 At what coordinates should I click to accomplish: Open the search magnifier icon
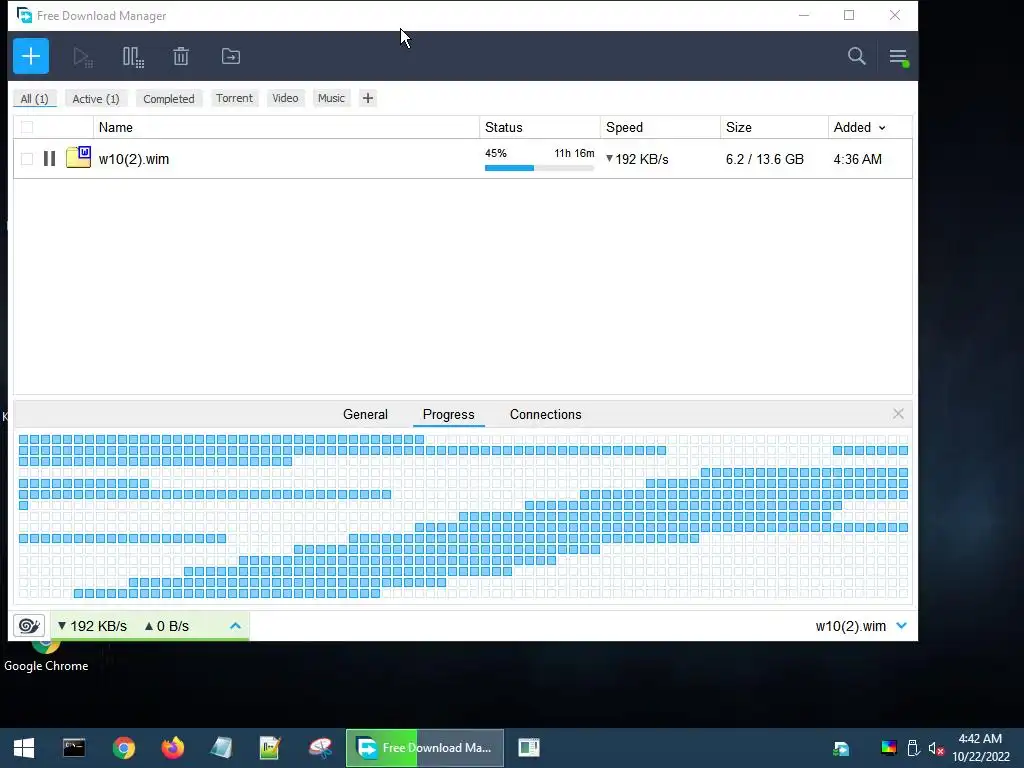click(857, 56)
